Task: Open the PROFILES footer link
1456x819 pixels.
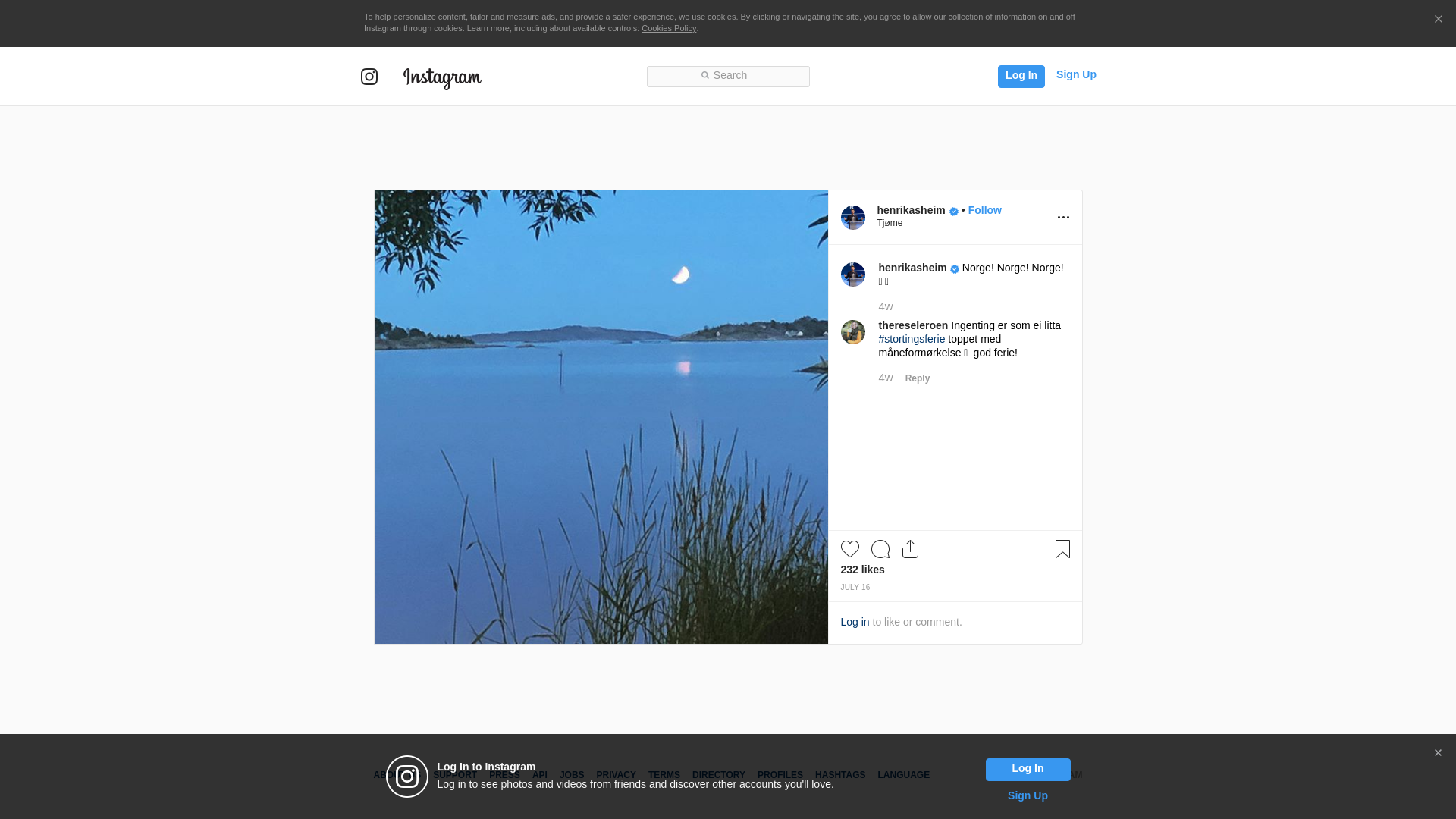Action: coord(780,775)
